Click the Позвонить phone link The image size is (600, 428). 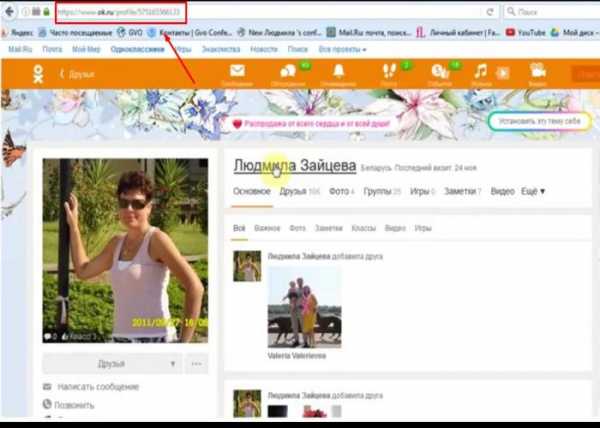(x=74, y=405)
